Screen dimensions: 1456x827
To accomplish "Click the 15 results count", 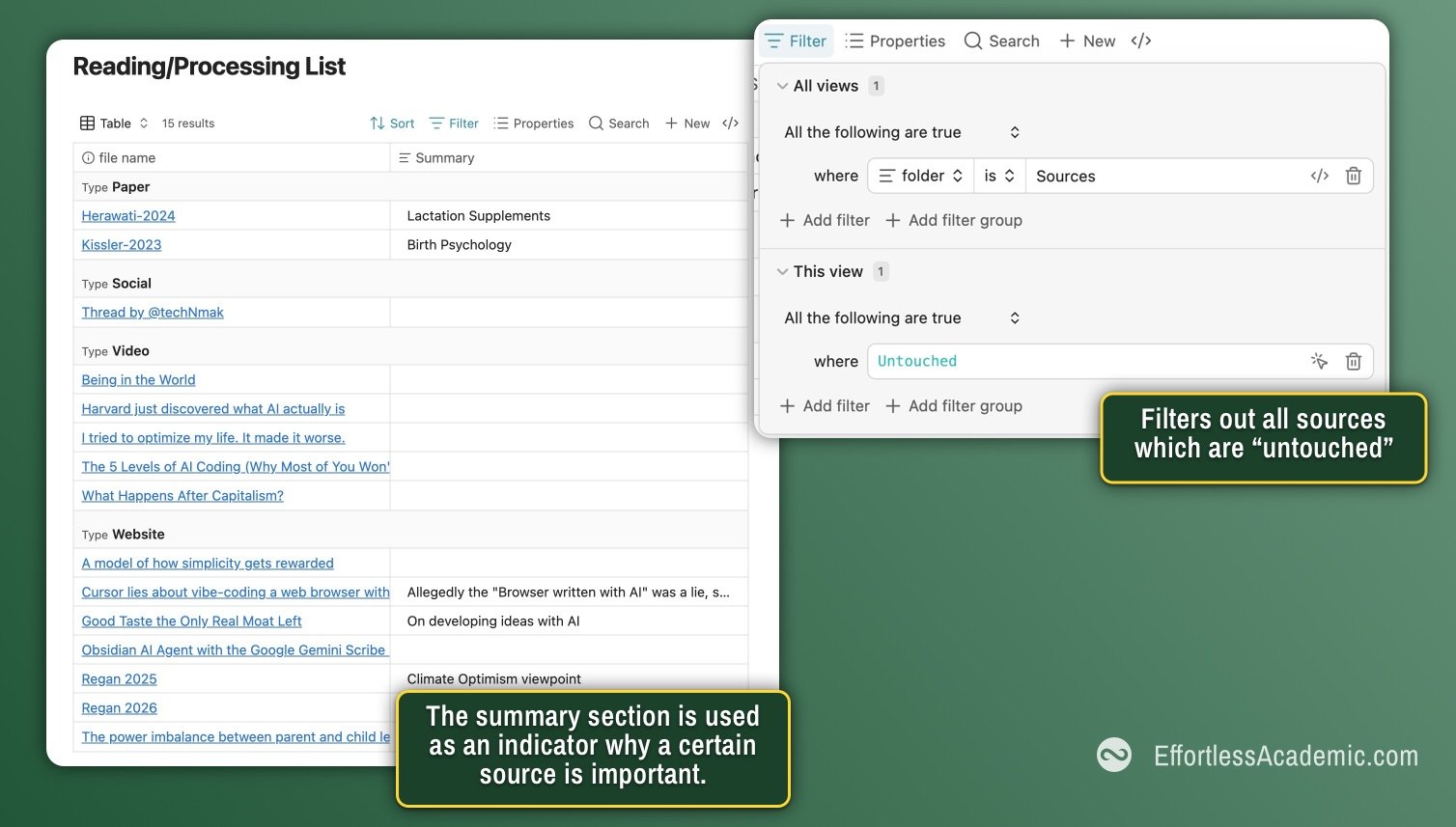I will click(x=188, y=124).
